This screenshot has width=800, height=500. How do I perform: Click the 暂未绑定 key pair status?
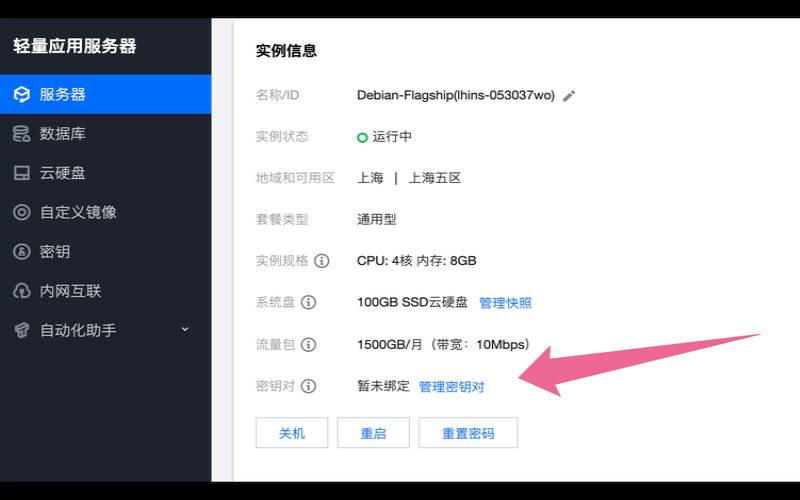[x=383, y=386]
